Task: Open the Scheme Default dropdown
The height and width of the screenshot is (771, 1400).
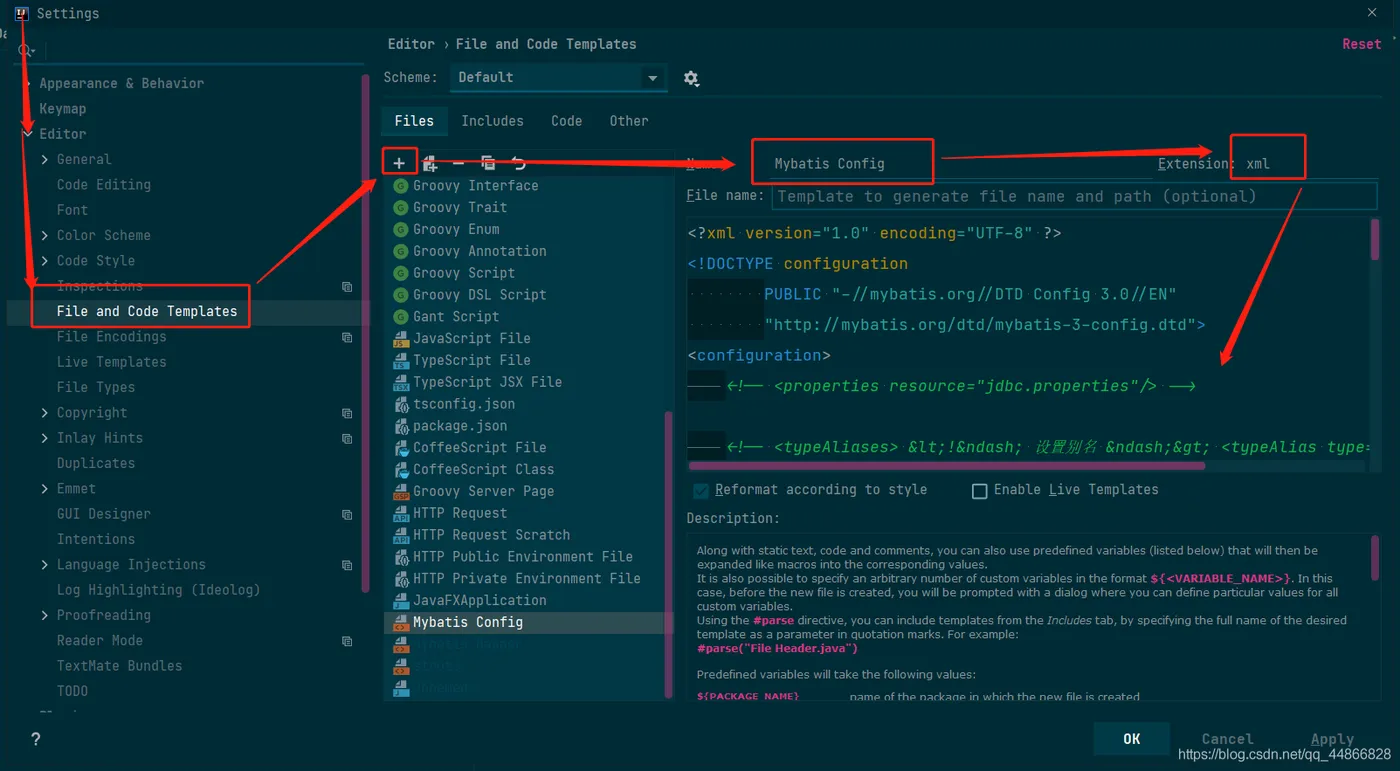Action: click(x=558, y=78)
